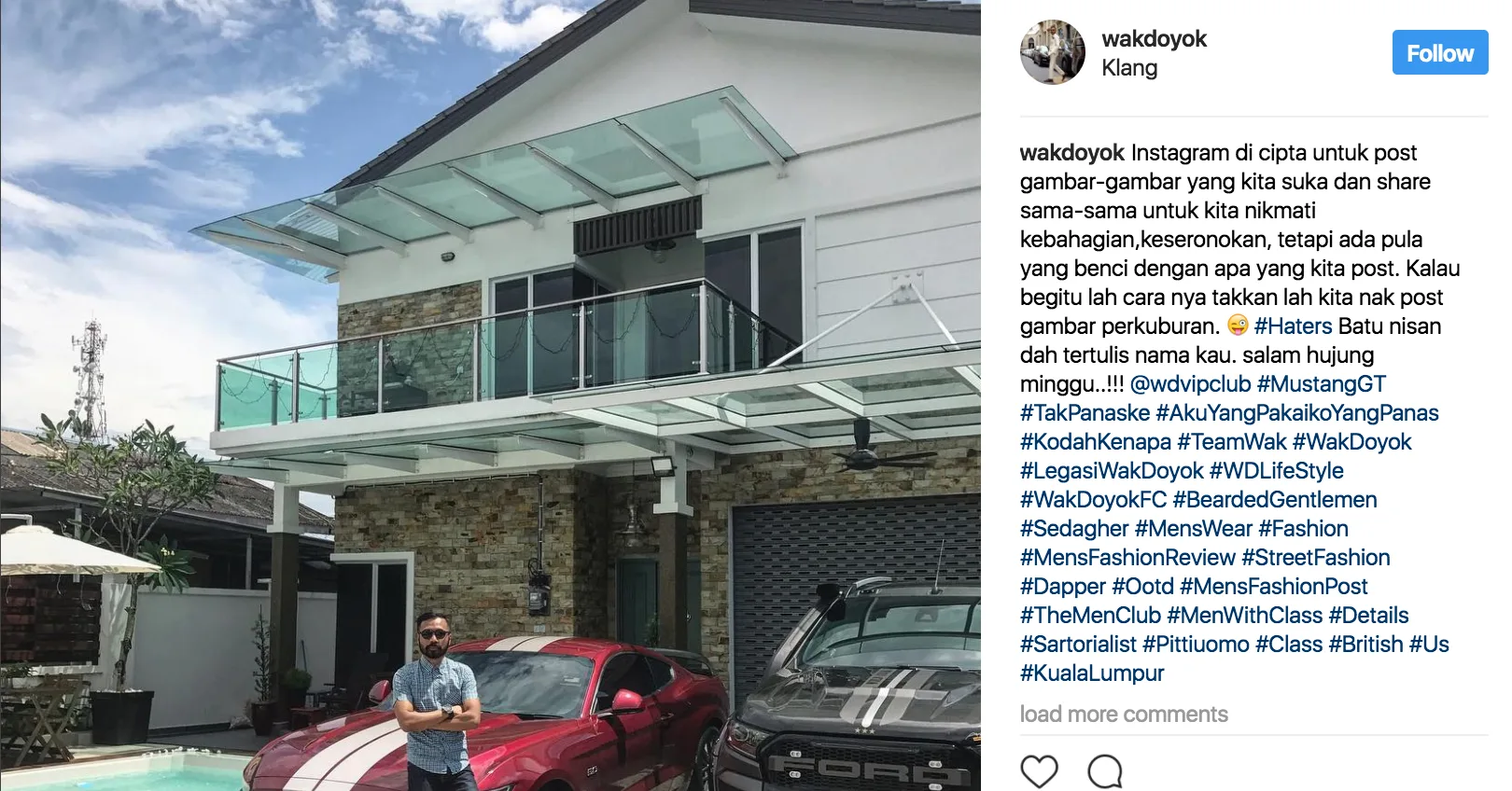1512x791 pixels.
Task: Open the #KualaLumpur hashtag
Action: [x=1092, y=673]
